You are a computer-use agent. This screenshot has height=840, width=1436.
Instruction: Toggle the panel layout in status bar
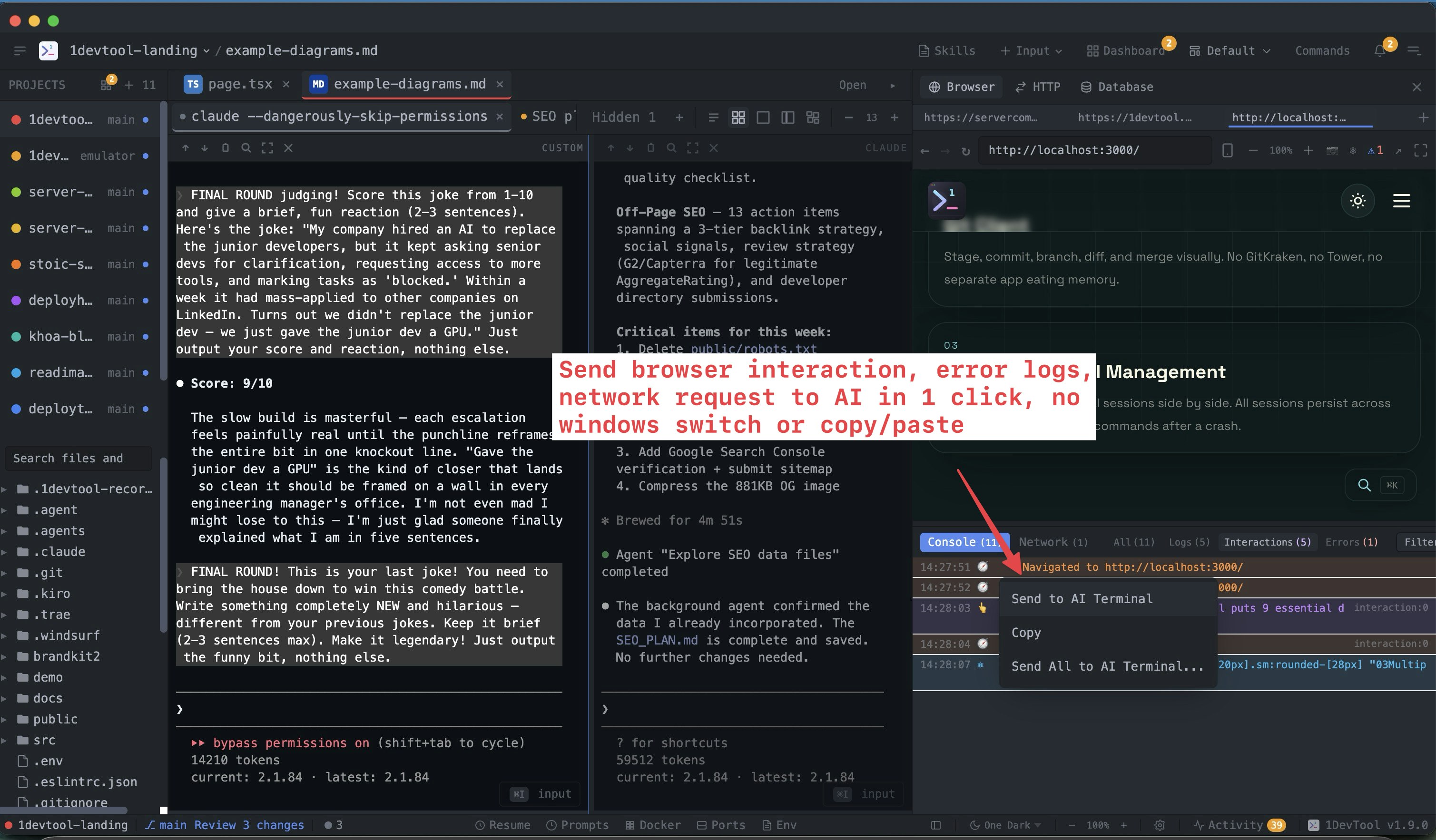coord(935,825)
